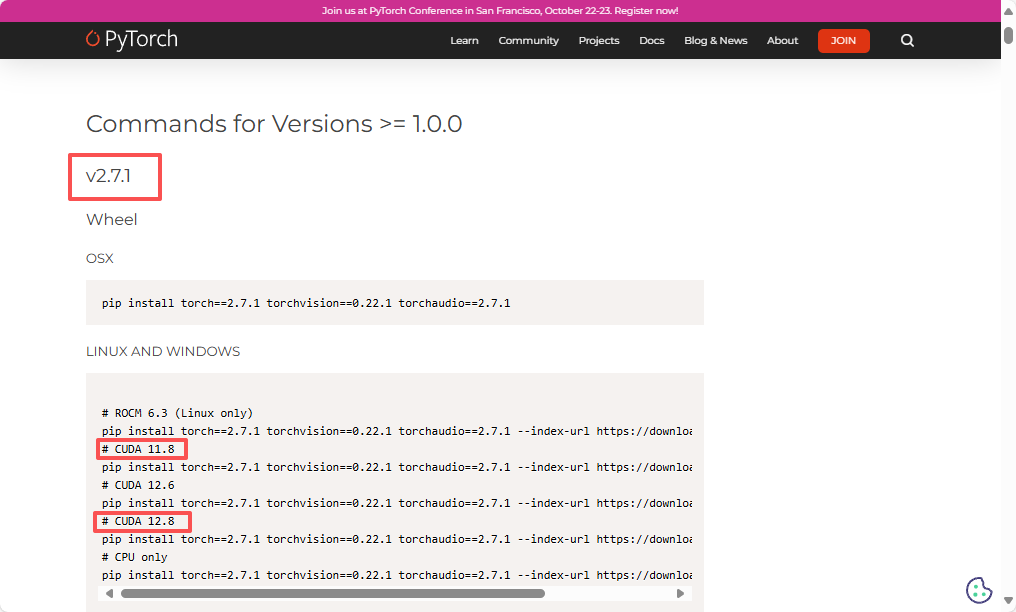Open the Learn menu
1016x612 pixels.
coord(464,40)
